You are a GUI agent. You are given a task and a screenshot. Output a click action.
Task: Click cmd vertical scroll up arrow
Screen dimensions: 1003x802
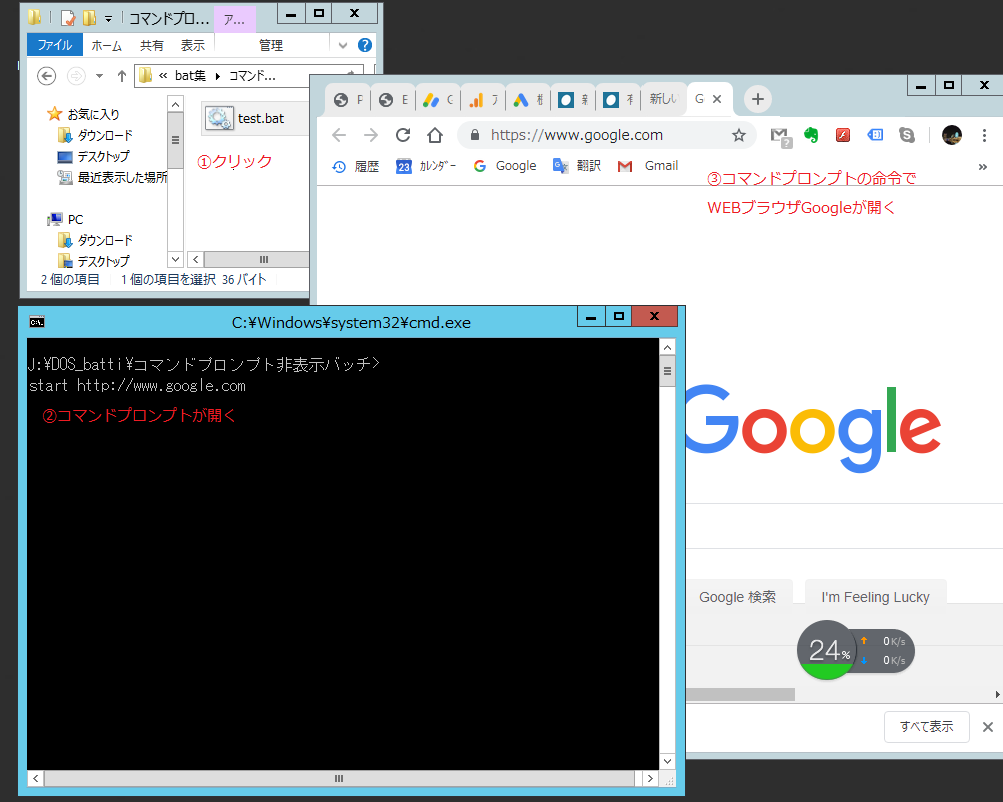tap(667, 347)
